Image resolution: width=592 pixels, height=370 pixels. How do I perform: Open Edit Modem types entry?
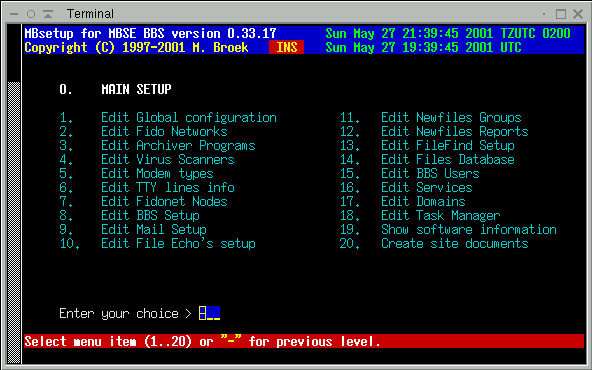pyautogui.click(x=157, y=173)
